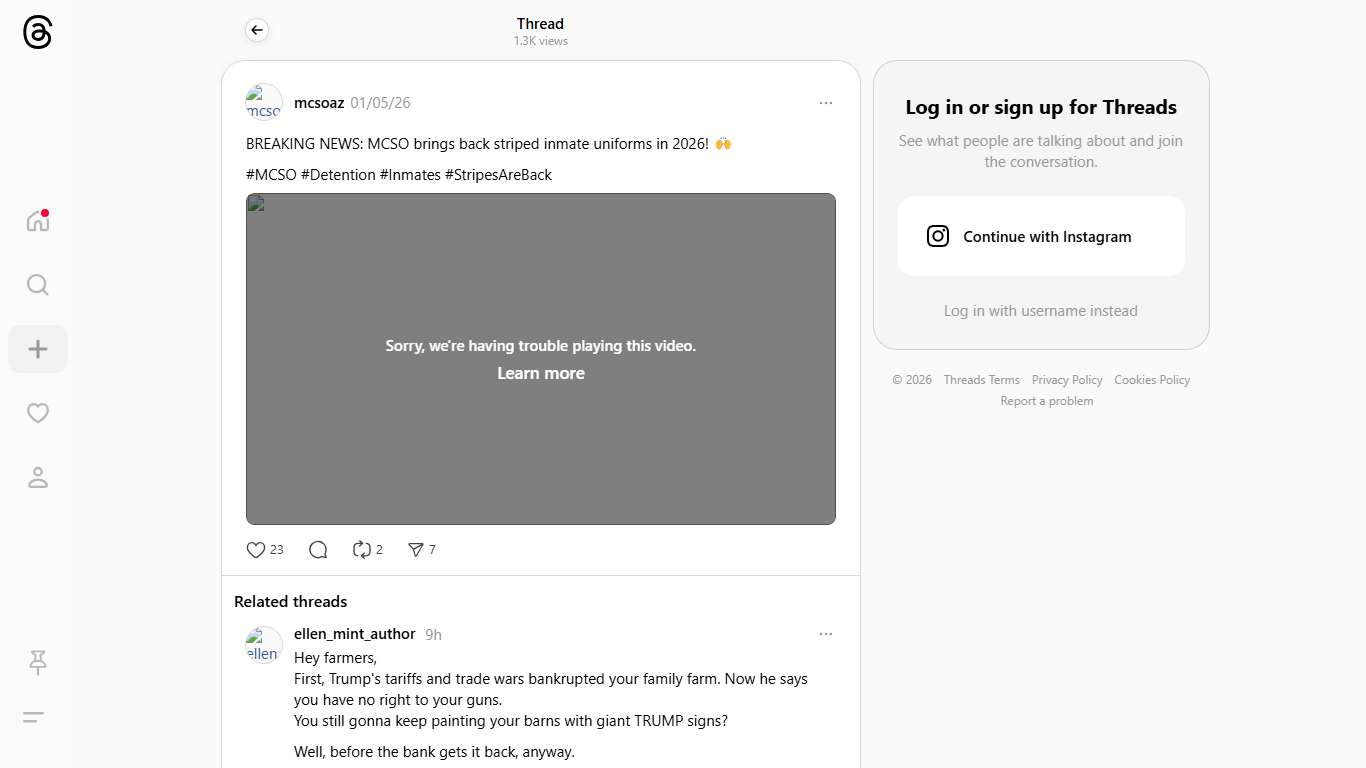Open the Threads logo home link

[37, 32]
